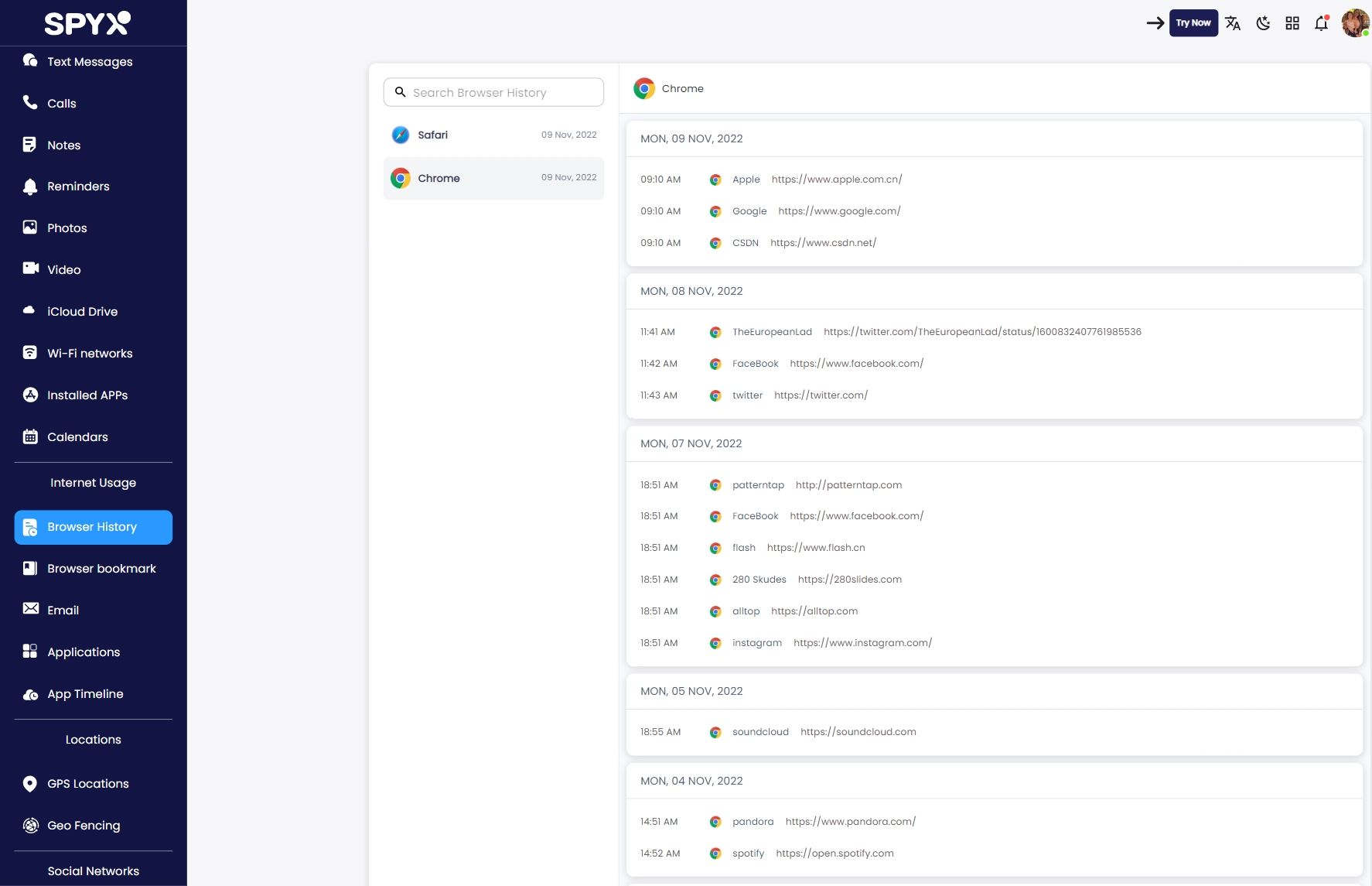Open Browser bookmark menu item
This screenshot has width=1372, height=886.
click(94, 569)
